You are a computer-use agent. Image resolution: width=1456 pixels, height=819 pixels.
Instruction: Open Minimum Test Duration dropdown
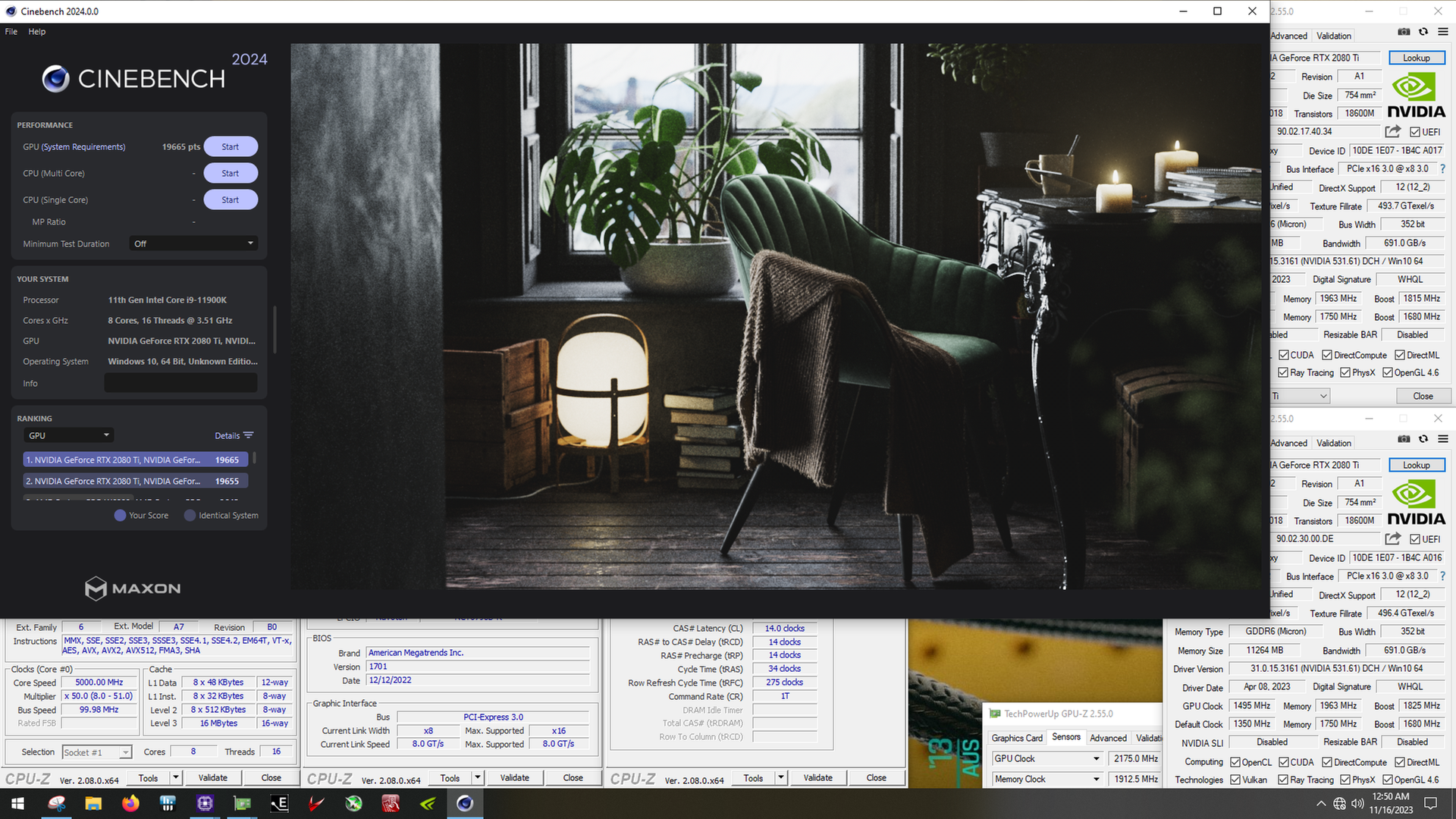193,243
